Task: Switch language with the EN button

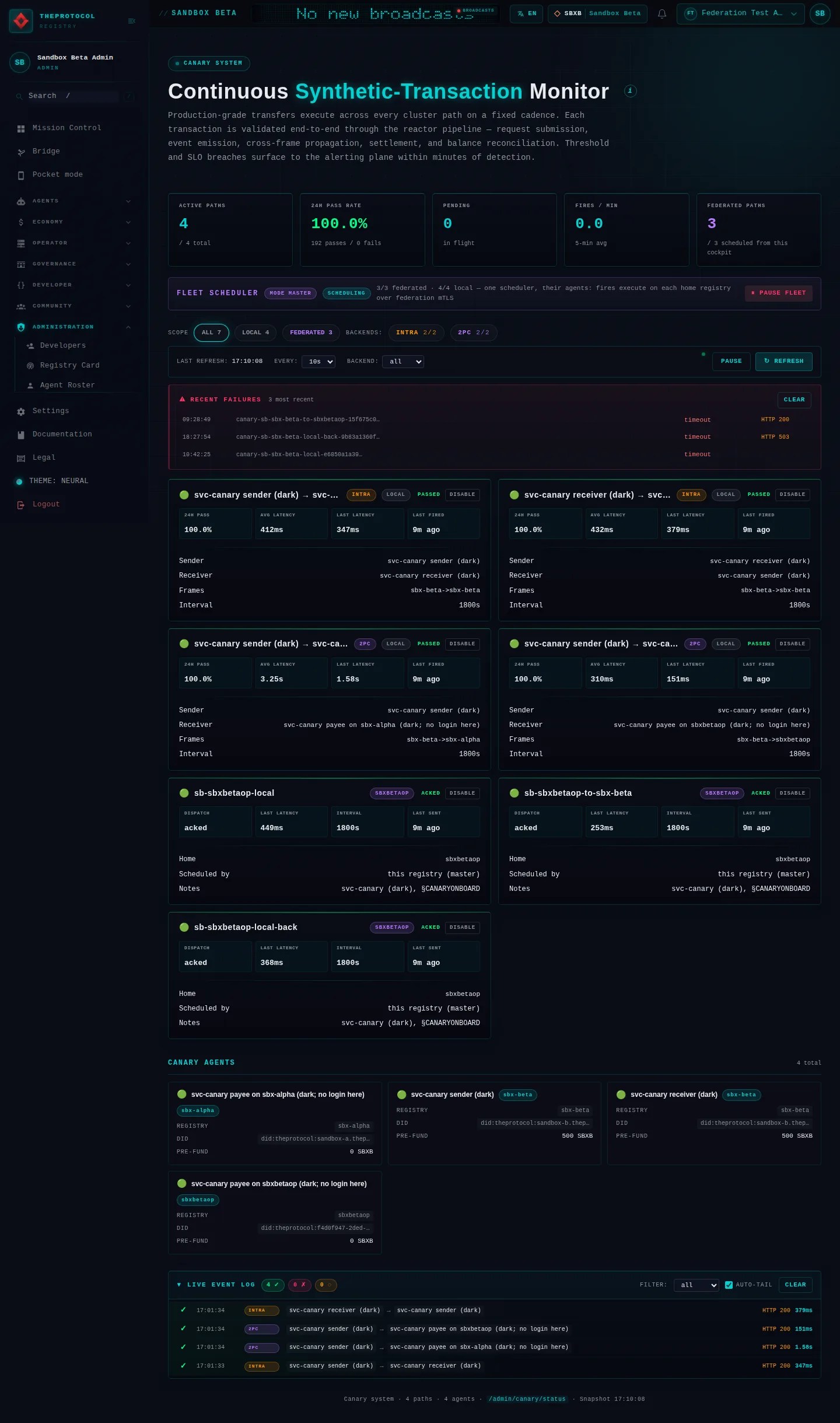Action: pyautogui.click(x=526, y=13)
